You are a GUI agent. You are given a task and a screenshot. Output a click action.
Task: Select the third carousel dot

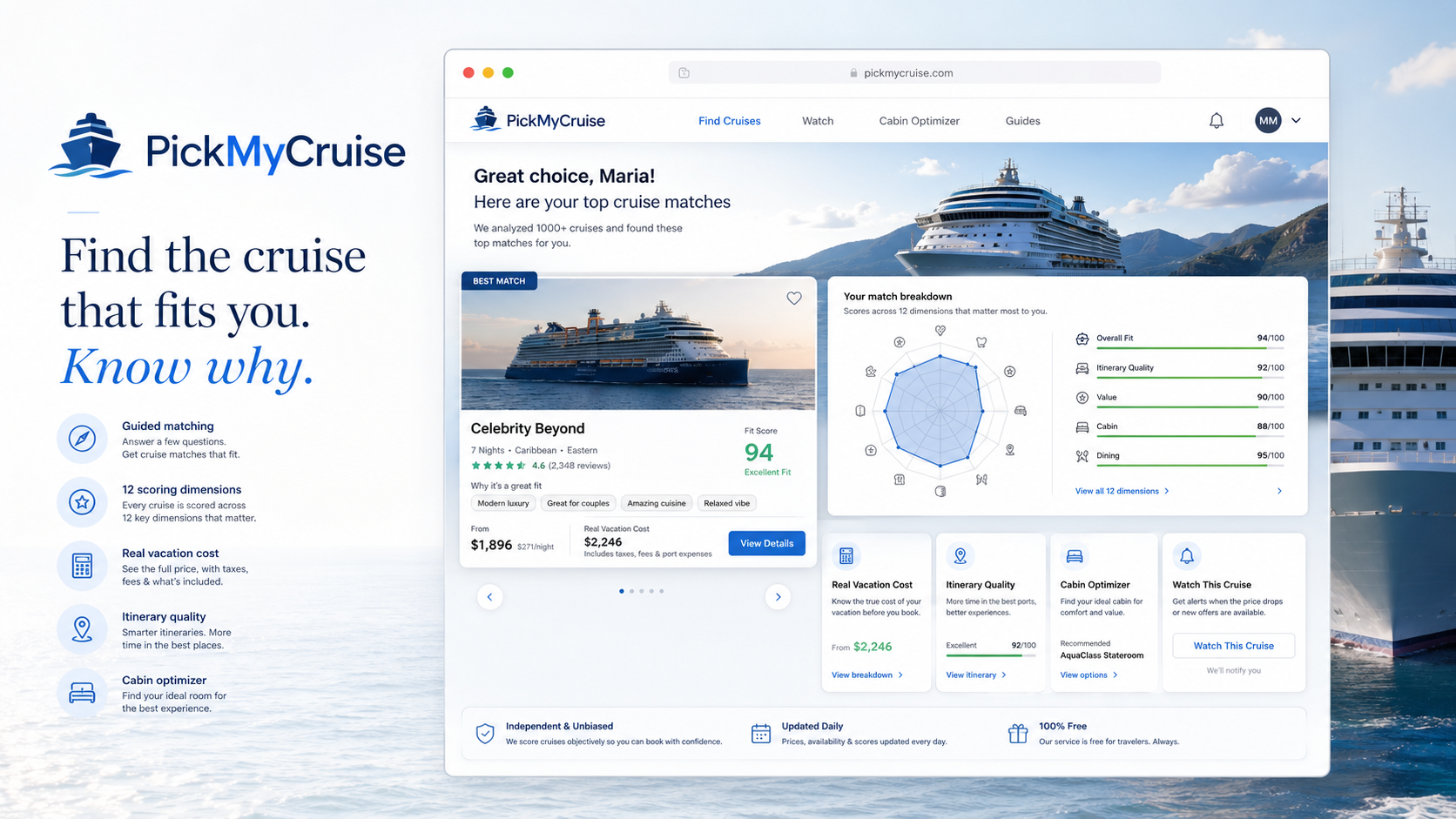pos(642,591)
